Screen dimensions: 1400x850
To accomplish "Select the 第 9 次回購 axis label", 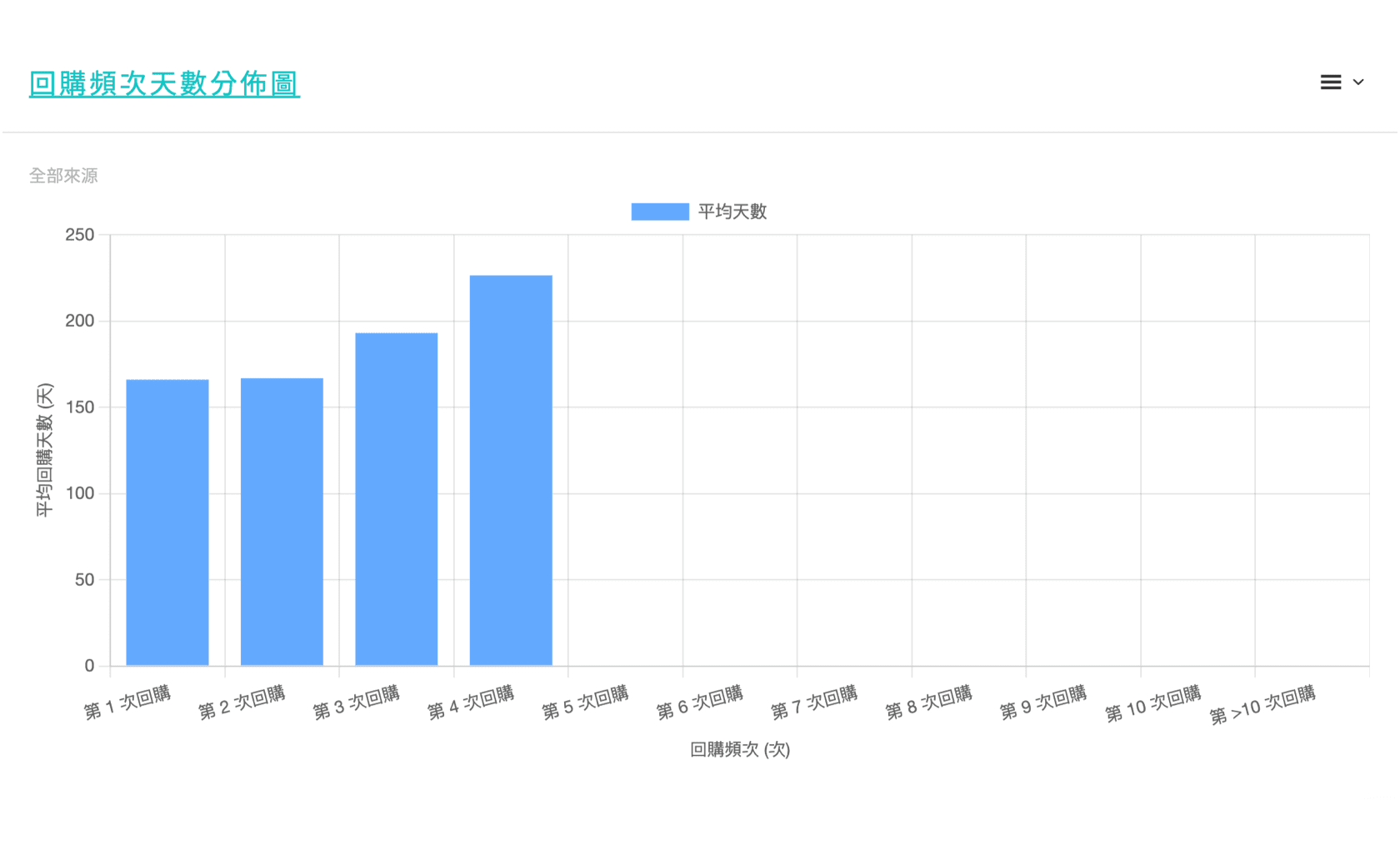I will pos(1043,702).
